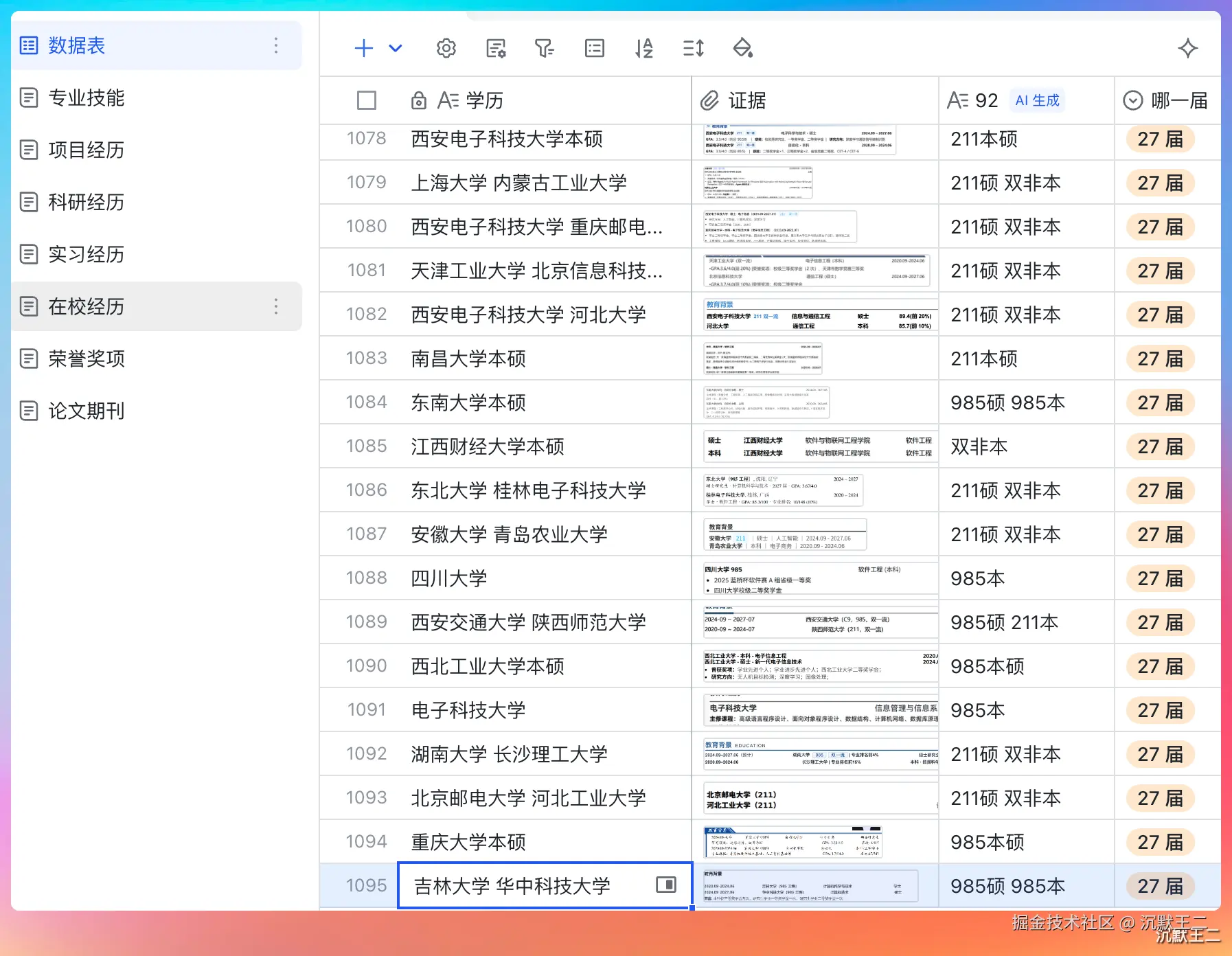Open evidence thumbnail in row 1091

coord(820,711)
